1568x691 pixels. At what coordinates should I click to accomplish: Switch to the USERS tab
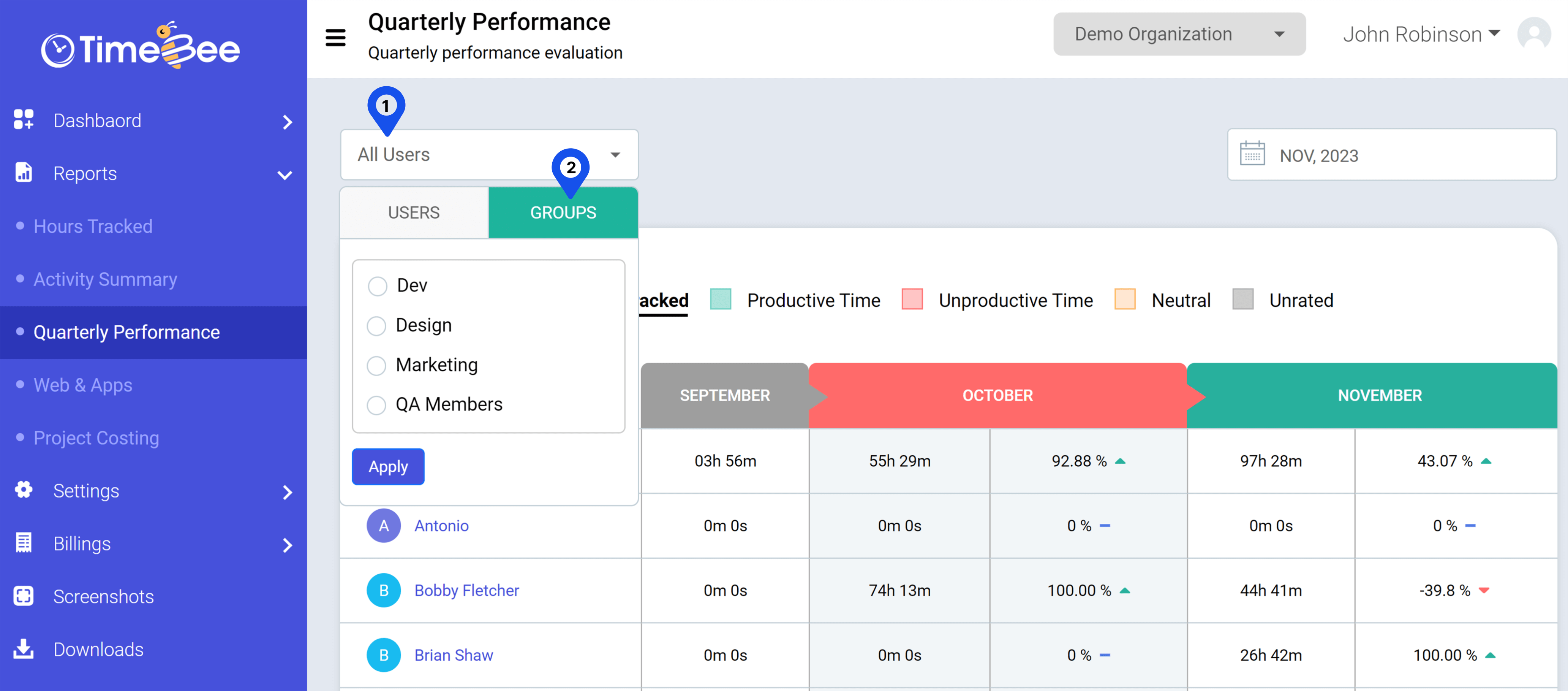pyautogui.click(x=413, y=213)
